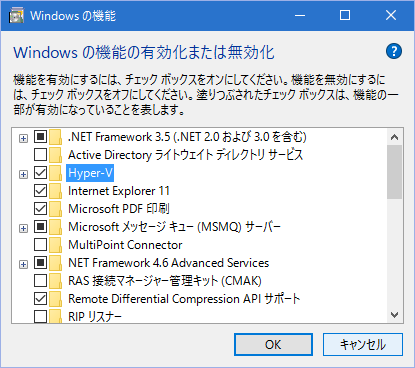Viewport: 415px width, 368px height.
Task: Uncheck the Hyper-V checkbox
Action: [40, 173]
